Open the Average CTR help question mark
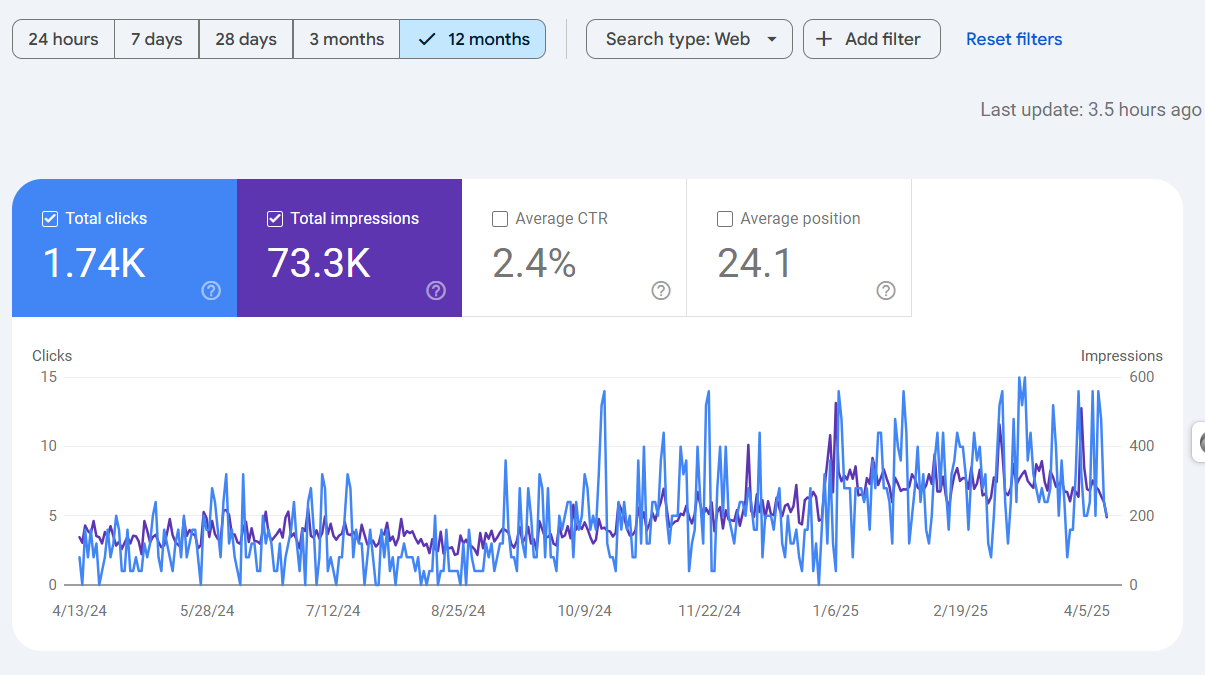 click(661, 291)
